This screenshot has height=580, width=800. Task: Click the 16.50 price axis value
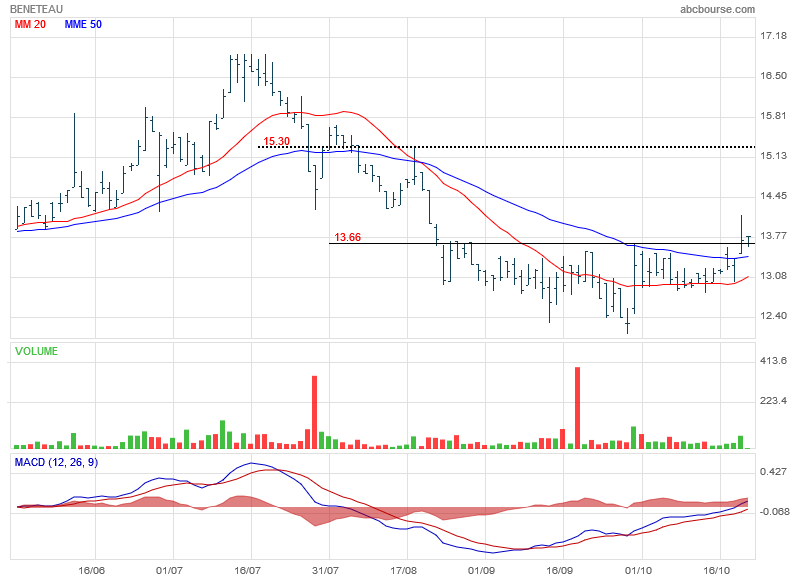point(773,76)
